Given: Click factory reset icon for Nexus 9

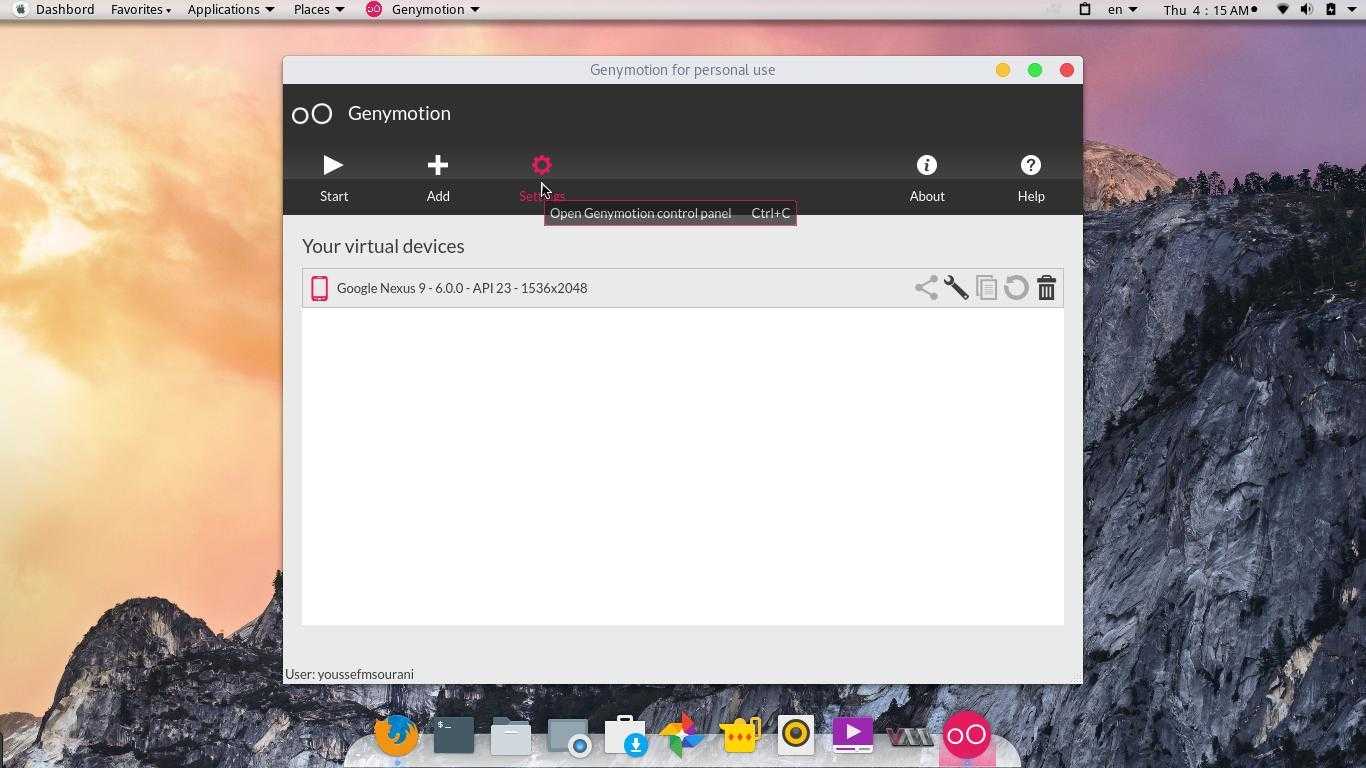Looking at the screenshot, I should (x=1016, y=288).
